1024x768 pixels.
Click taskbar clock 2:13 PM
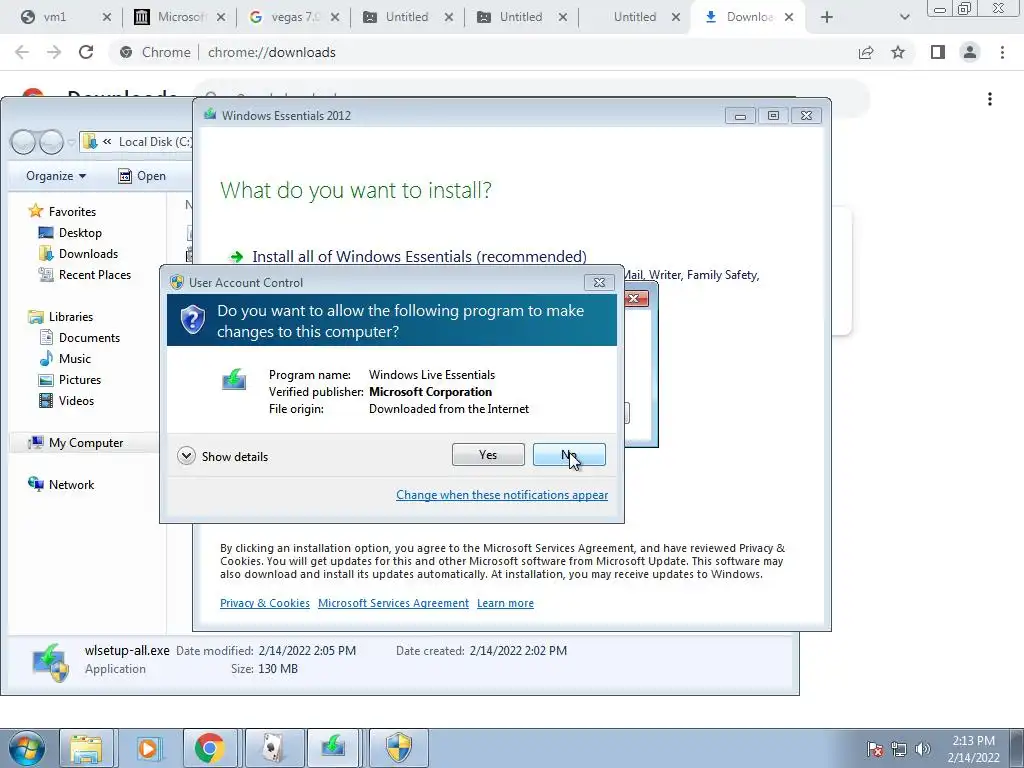[x=973, y=749]
